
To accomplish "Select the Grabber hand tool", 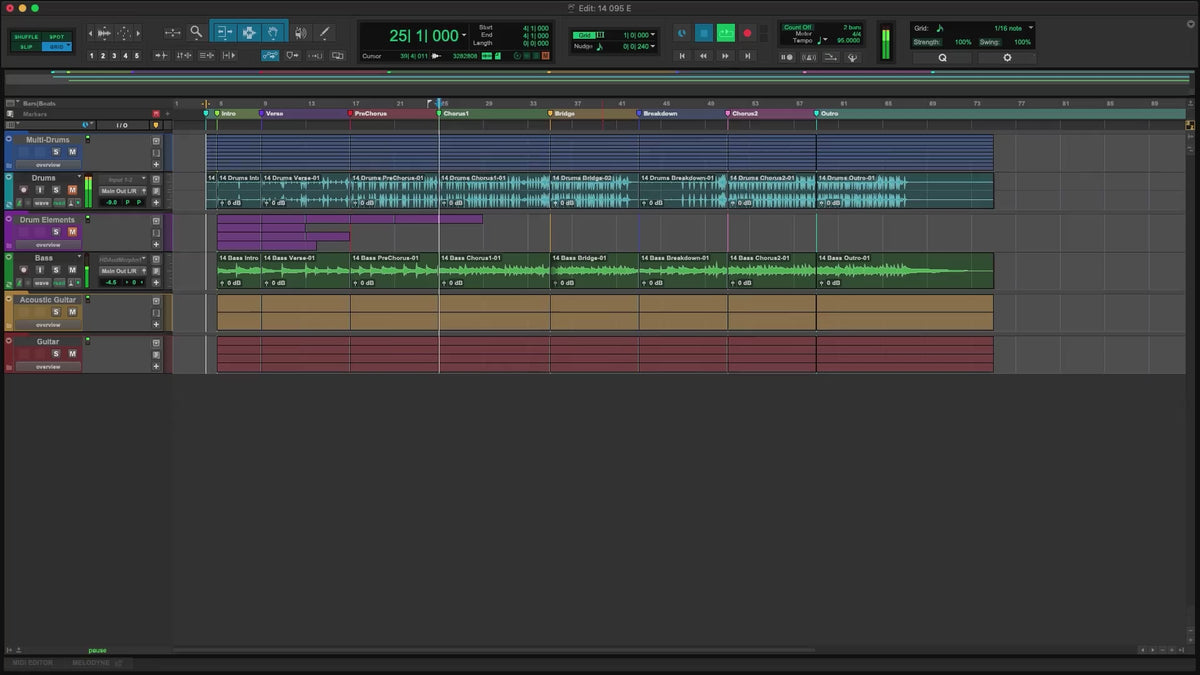I will [272, 32].
